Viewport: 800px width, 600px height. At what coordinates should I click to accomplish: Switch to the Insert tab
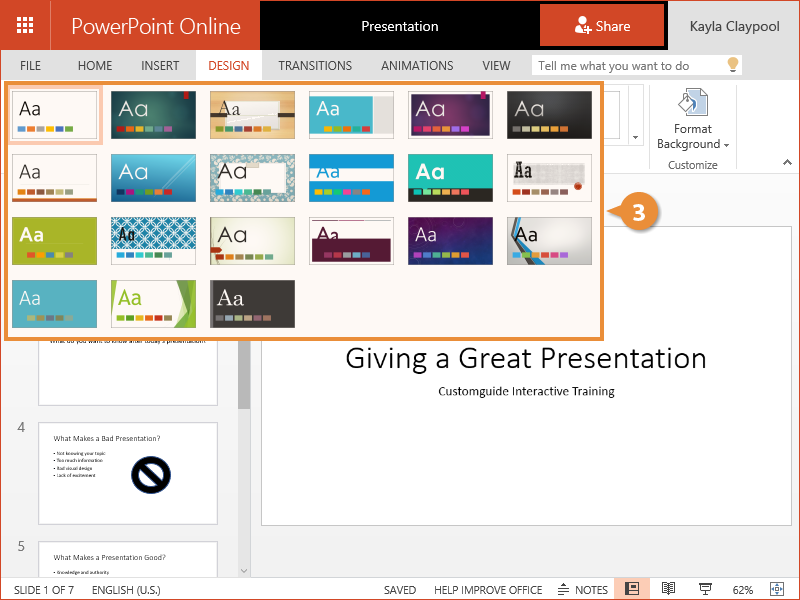[x=160, y=66]
